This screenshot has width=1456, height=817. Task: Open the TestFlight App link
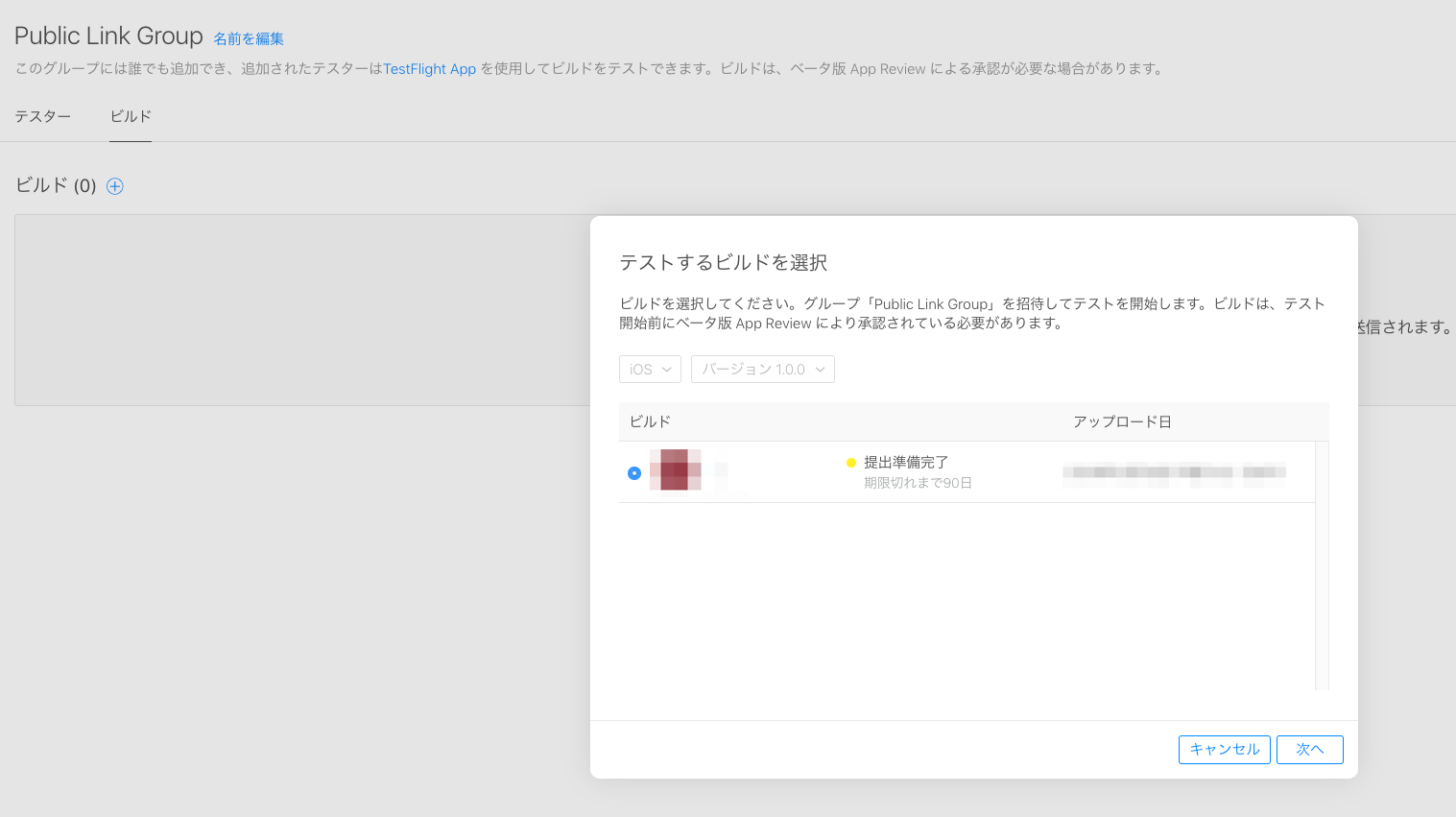click(429, 69)
